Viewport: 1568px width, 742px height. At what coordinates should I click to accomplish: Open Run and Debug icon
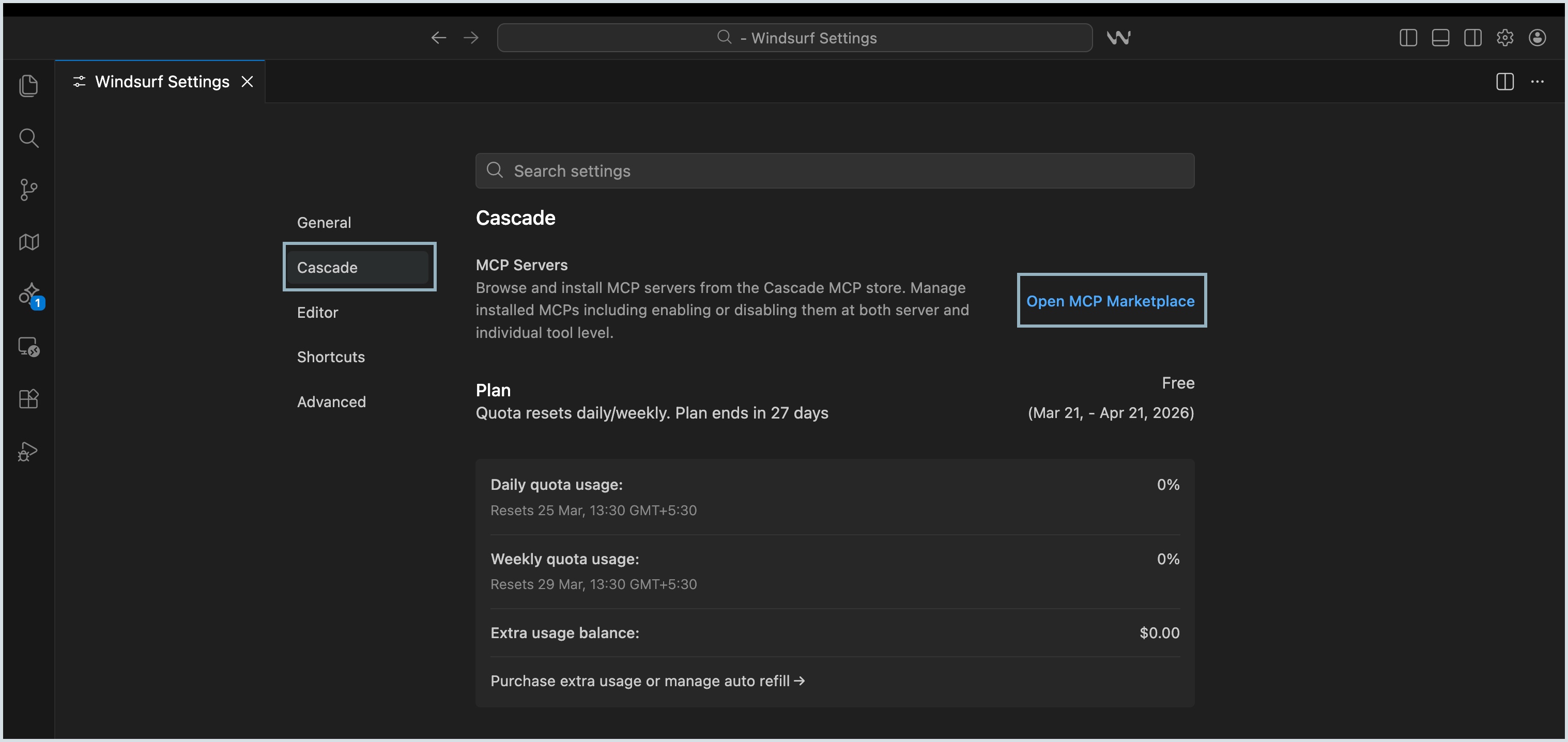28,452
